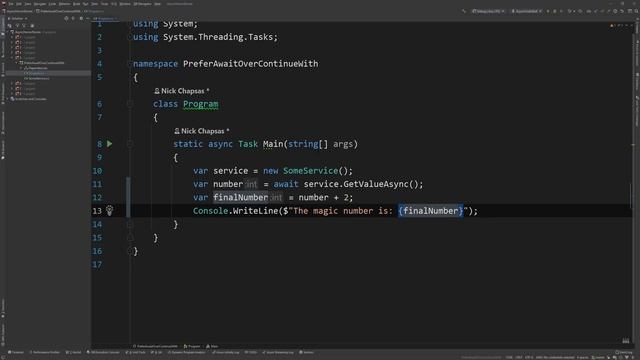Expand the Scratches and Consoles node
This screenshot has width=640, height=360.
click(x=8, y=99)
